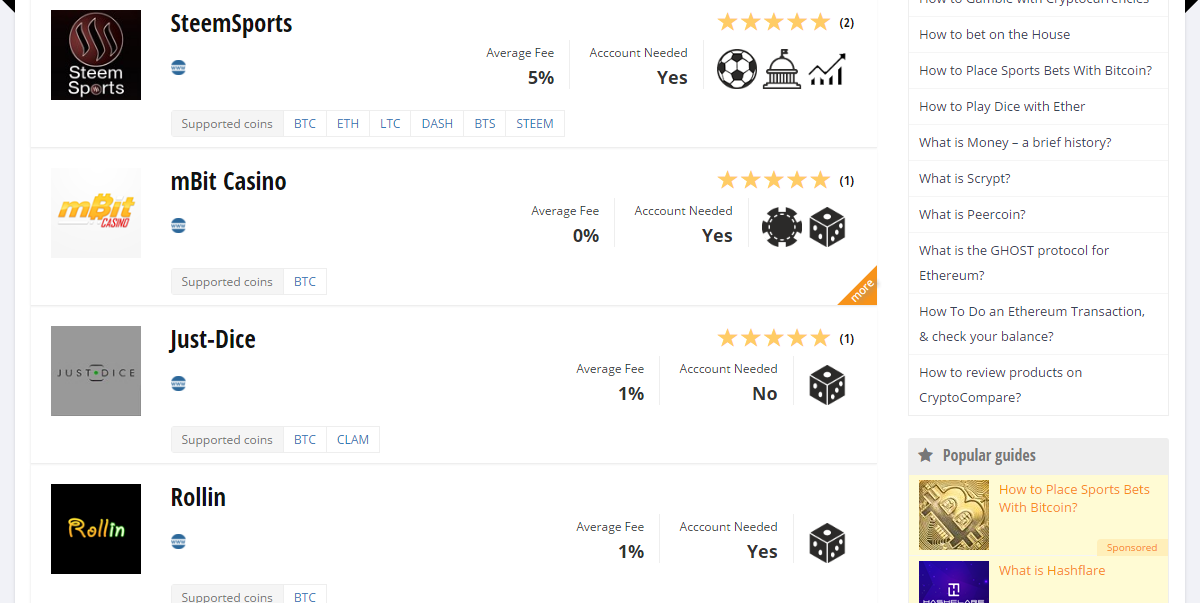Open Just-Dice website globe icon

(178, 384)
